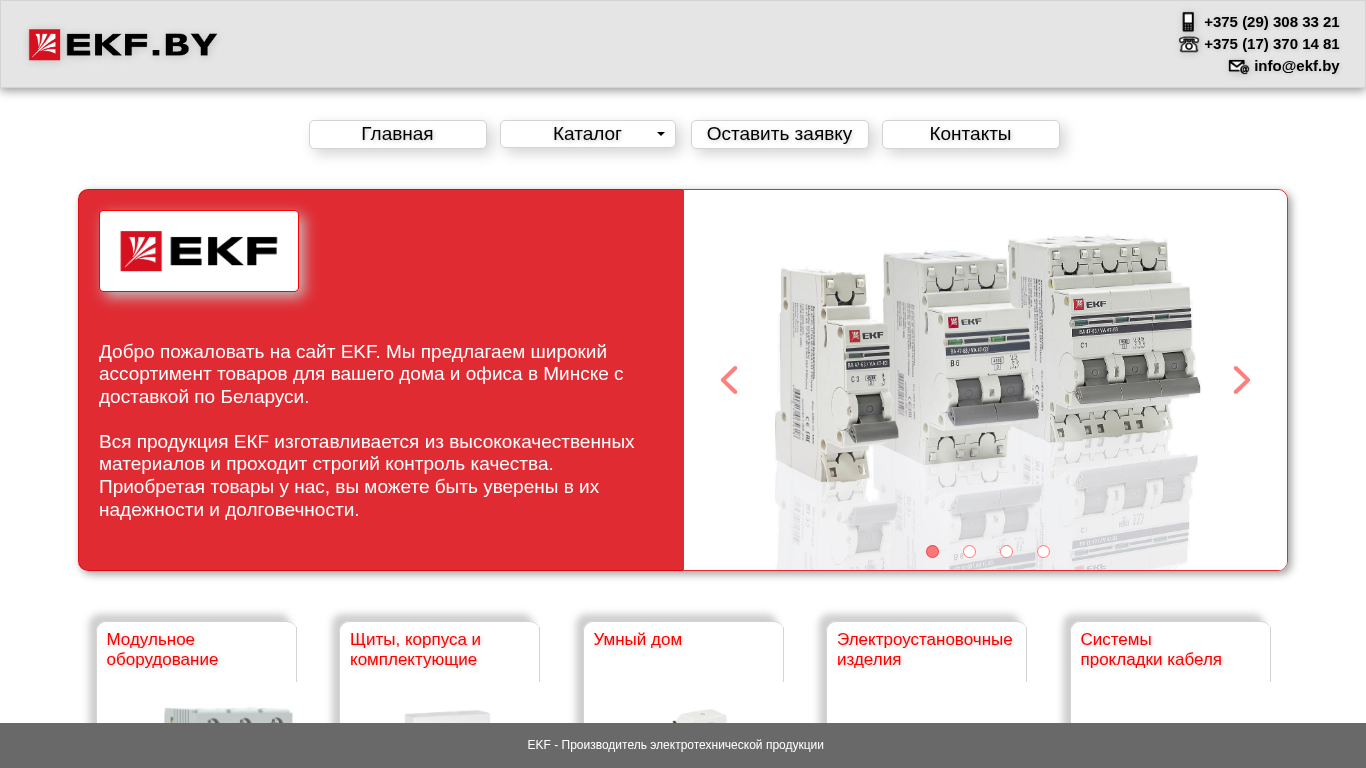
Task: Go to Главная menu item
Action: click(x=398, y=134)
